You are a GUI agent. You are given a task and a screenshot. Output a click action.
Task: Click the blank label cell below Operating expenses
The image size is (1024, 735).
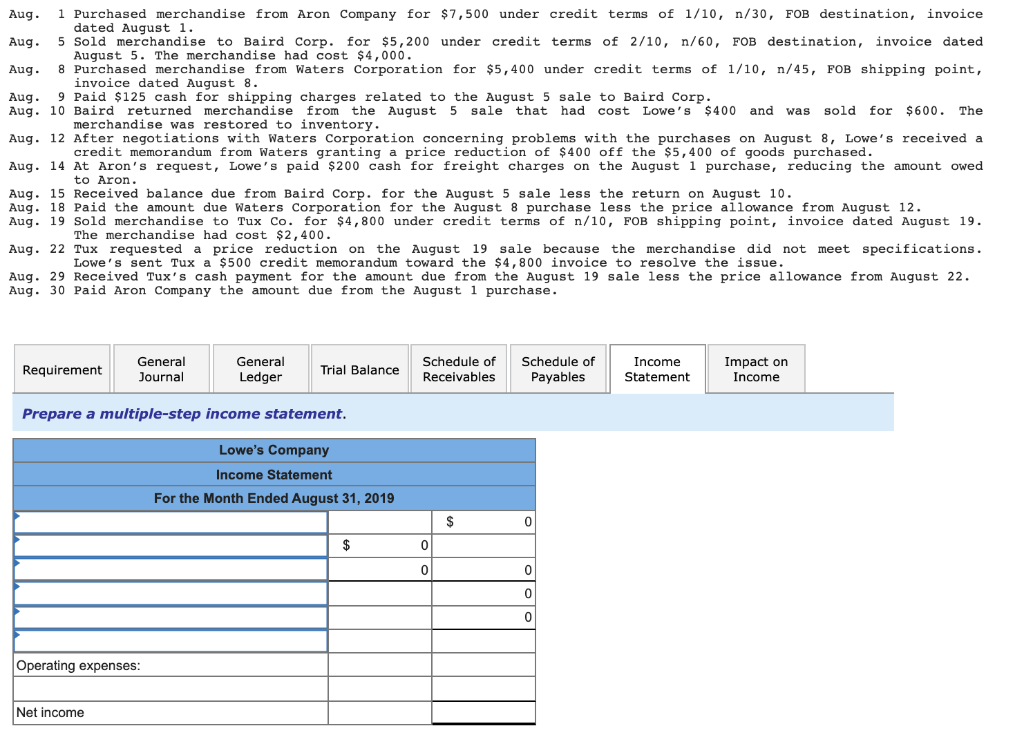click(171, 689)
